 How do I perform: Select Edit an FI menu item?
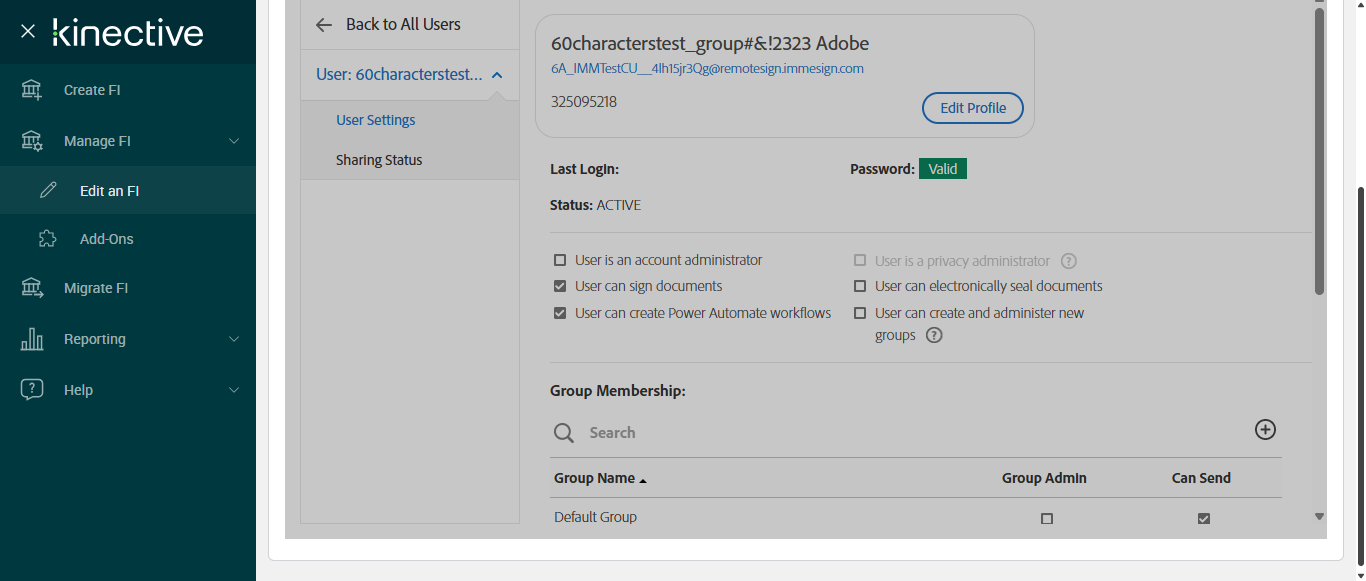pos(109,191)
